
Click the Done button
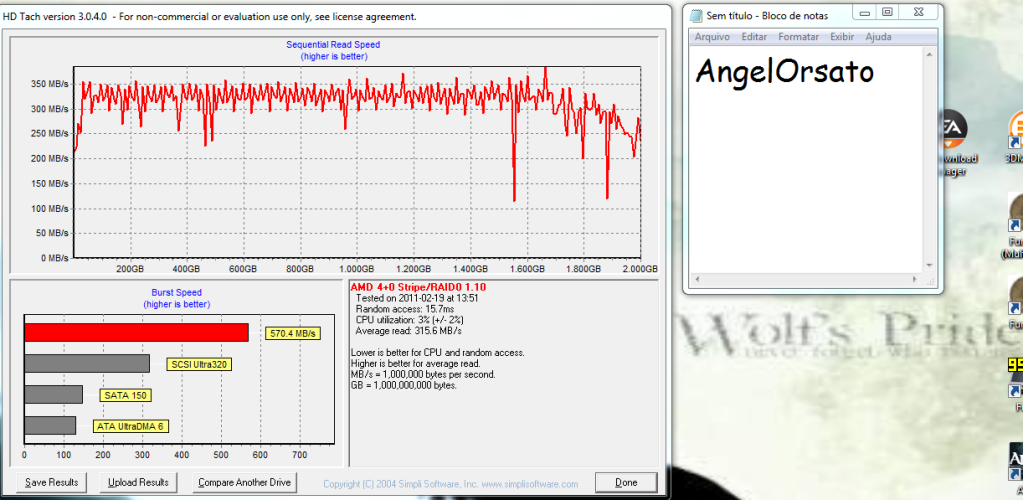626,482
